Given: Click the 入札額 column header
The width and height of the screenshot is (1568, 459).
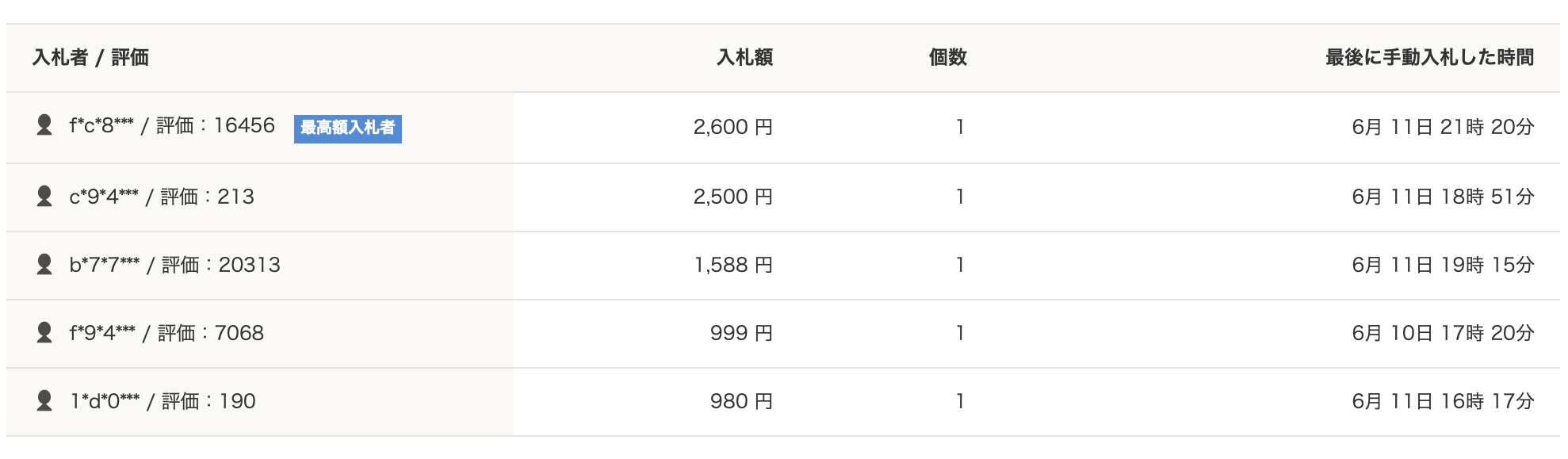Looking at the screenshot, I should coord(745,57).
